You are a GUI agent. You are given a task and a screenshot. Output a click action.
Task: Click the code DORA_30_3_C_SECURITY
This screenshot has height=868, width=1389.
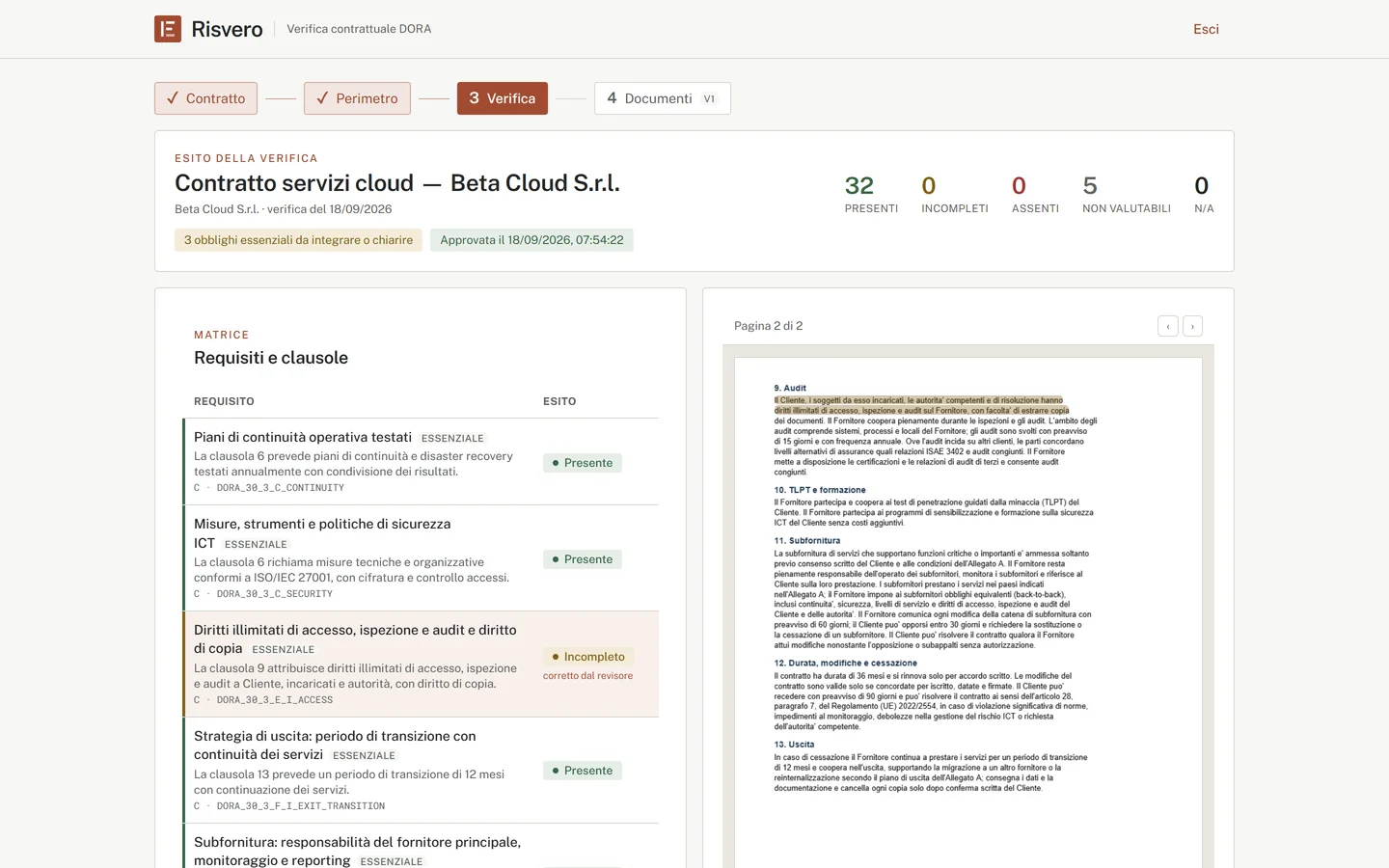point(275,594)
